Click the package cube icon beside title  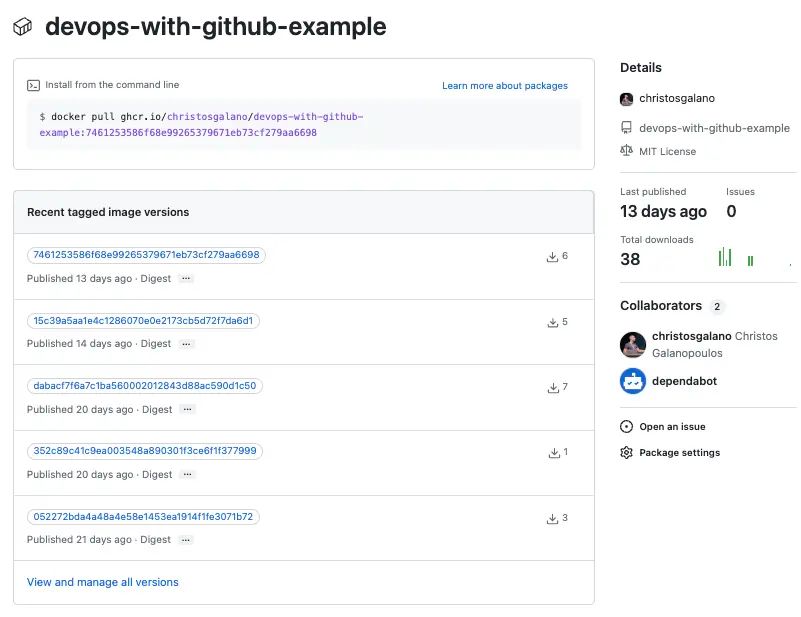tap(23, 27)
